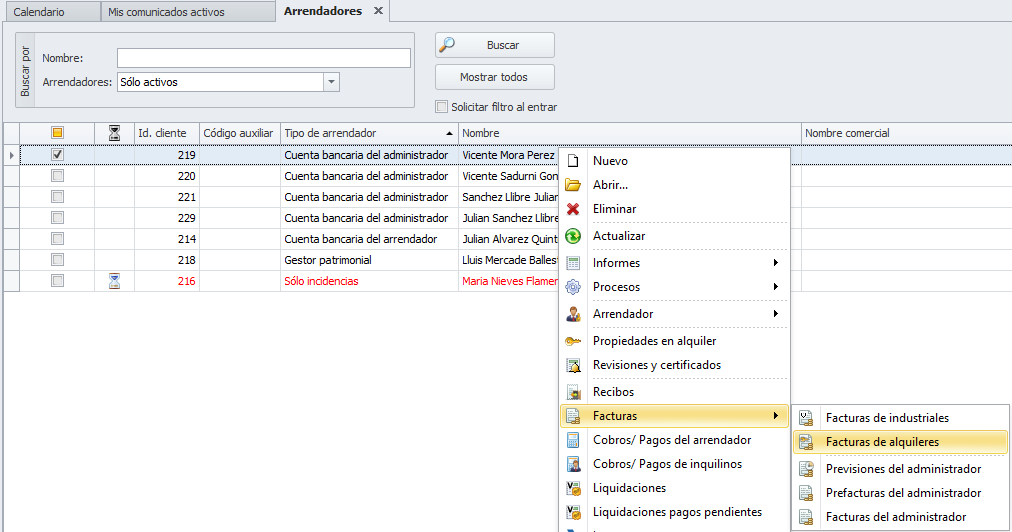1012x532 pixels.
Task: Sort by Tipo de arrendador arrow
Action: (449, 134)
